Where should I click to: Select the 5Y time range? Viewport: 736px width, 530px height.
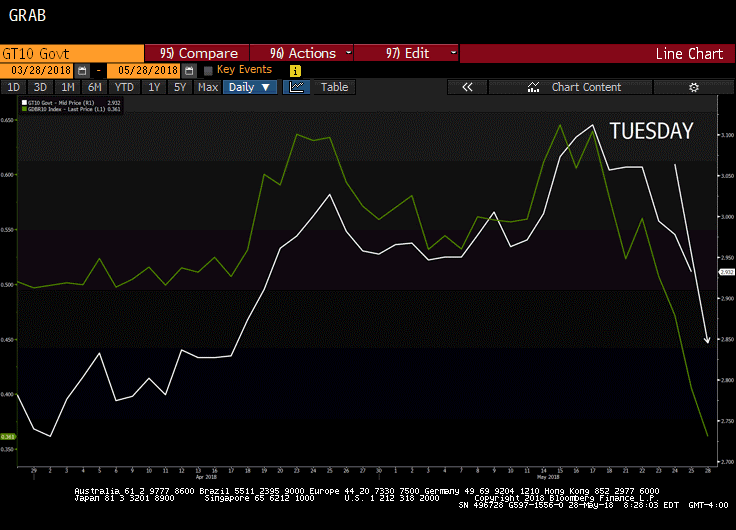coord(179,87)
